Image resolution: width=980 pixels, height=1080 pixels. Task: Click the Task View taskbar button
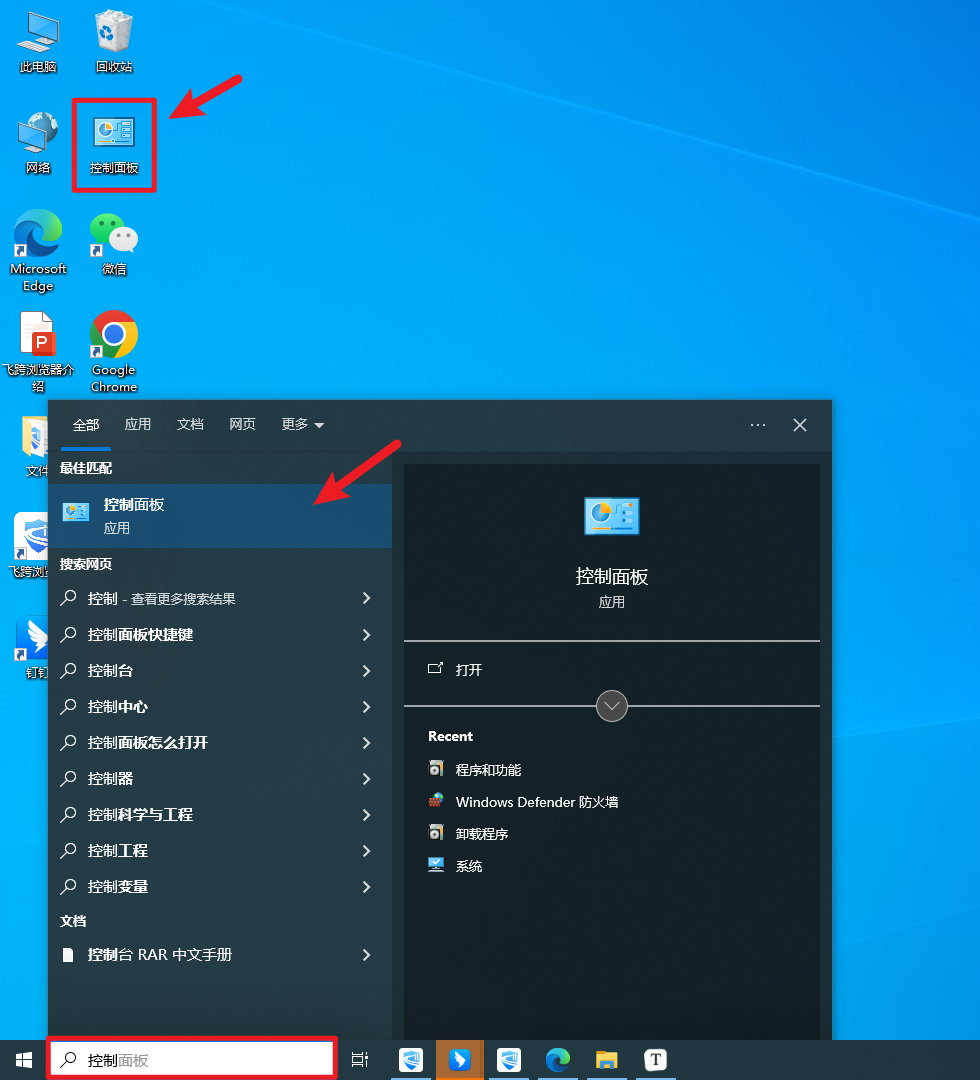tap(360, 1060)
